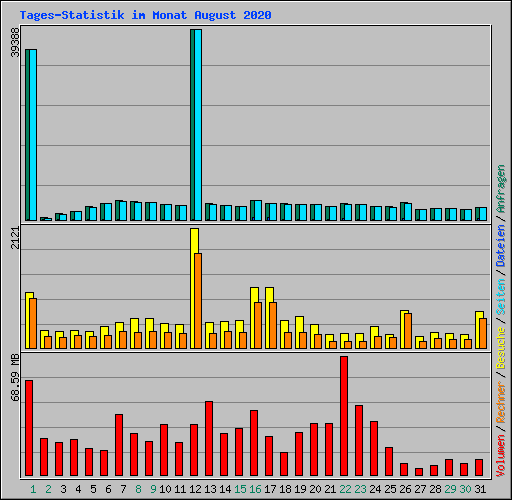Screen dimensions: 512x500
Task: Select the 2121 y-axis label
Action: pos(15,238)
